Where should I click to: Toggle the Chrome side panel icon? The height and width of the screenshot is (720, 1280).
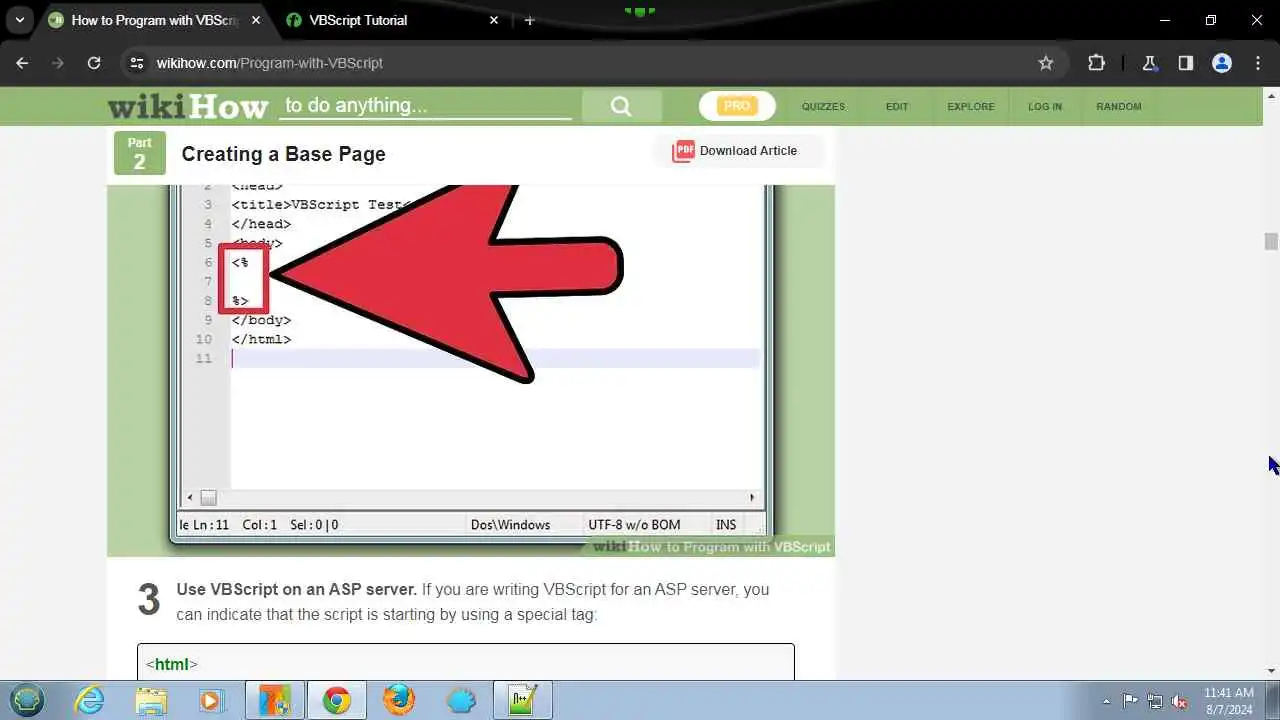coord(1185,63)
